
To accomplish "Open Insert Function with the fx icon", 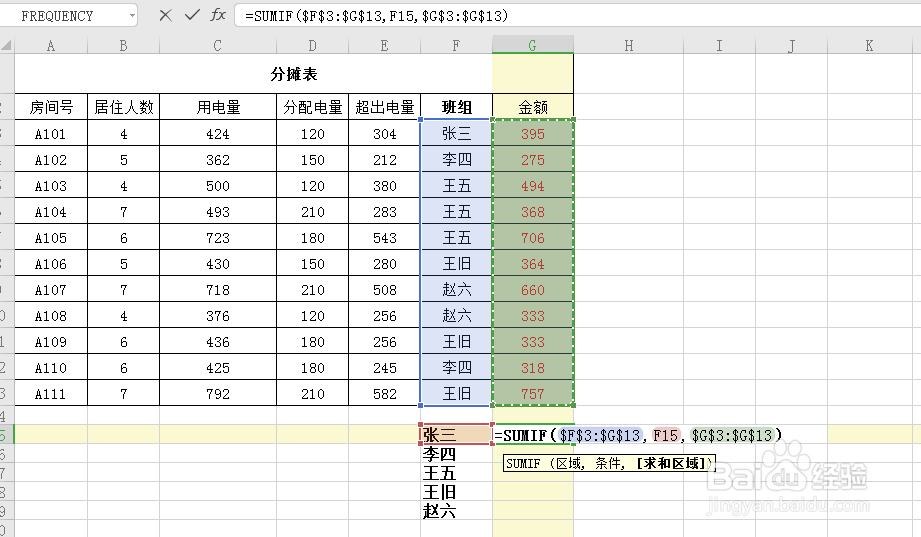I will point(218,15).
